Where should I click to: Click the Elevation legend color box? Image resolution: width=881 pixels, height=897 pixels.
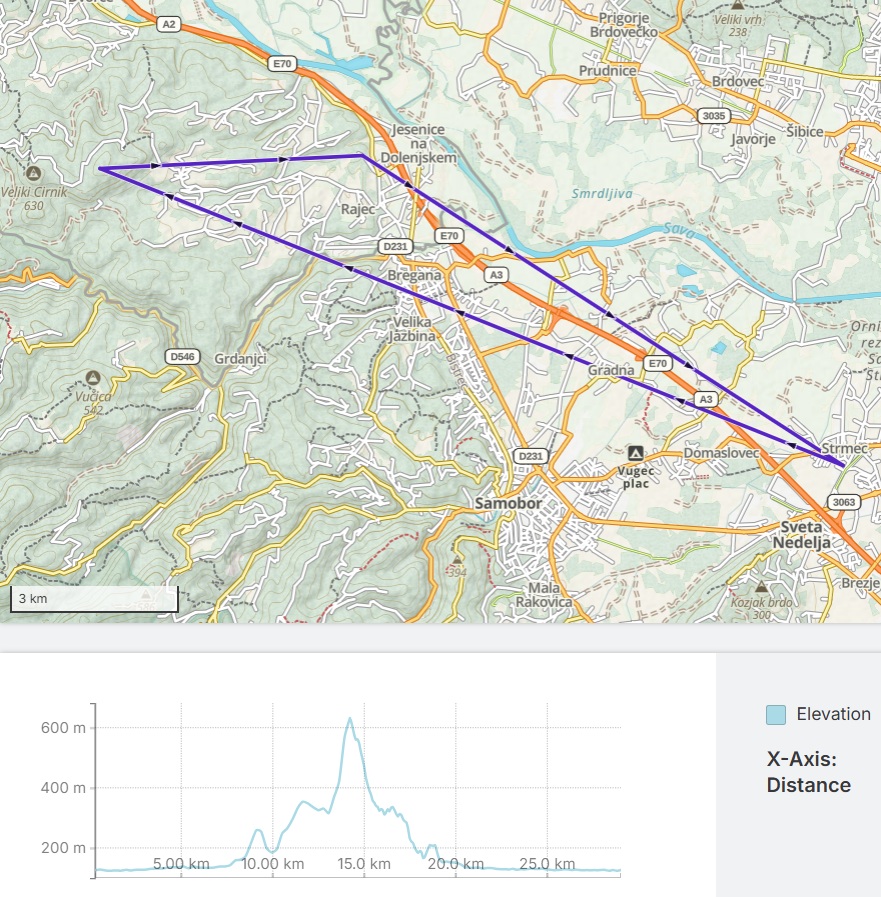[x=776, y=714]
